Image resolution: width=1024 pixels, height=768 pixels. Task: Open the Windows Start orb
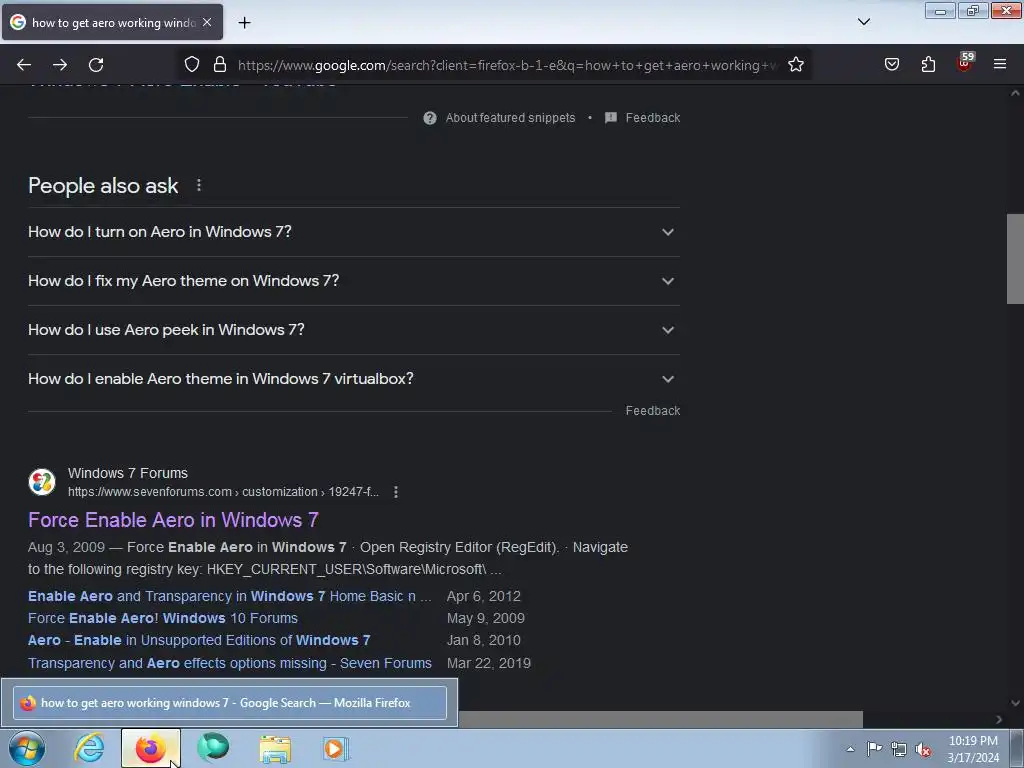27,748
